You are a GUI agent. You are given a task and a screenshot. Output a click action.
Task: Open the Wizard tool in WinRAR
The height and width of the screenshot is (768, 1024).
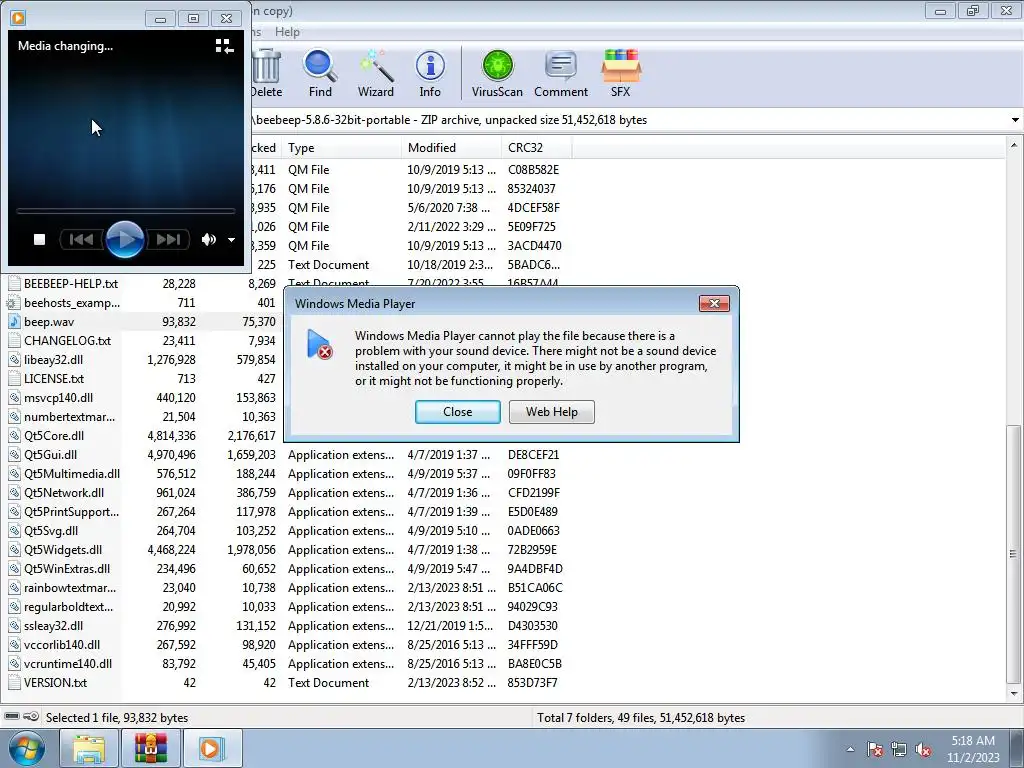coord(376,73)
